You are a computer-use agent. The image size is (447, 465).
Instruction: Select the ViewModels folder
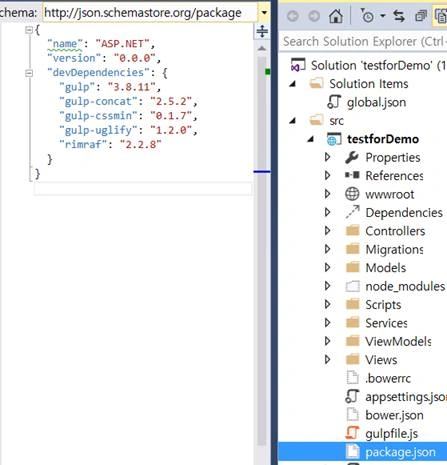point(398,341)
